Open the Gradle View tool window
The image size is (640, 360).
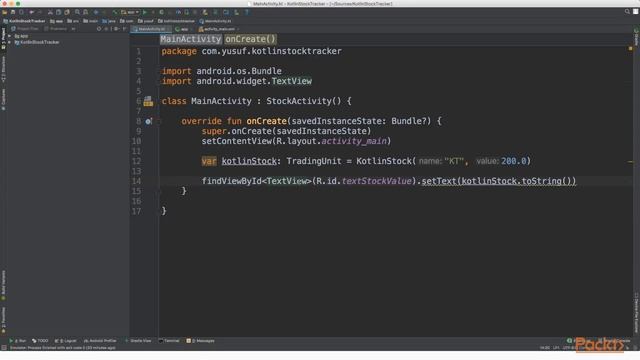coord(138,340)
